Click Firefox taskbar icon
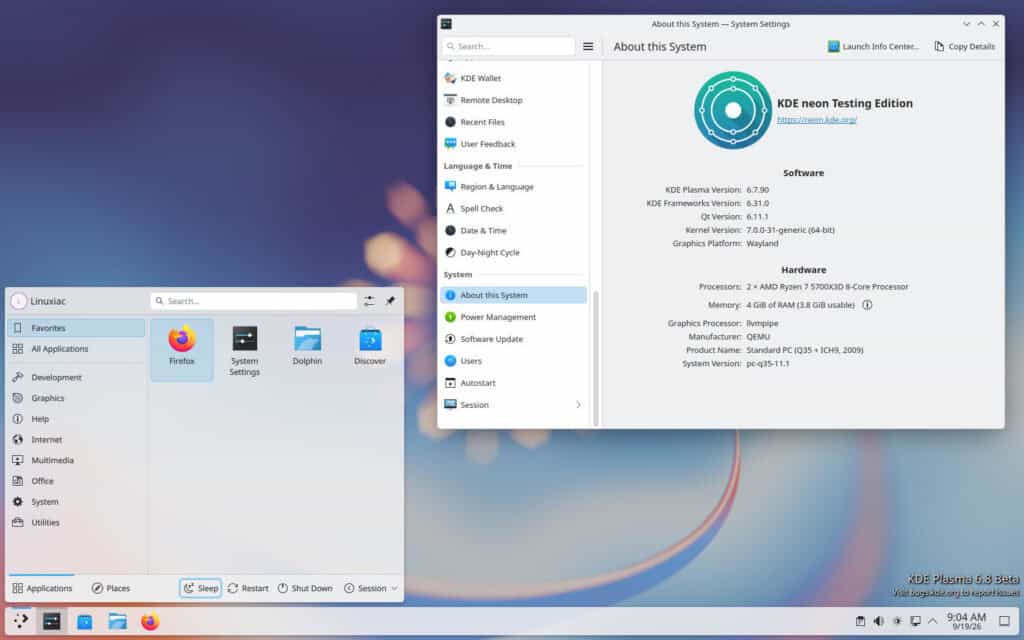 coord(150,621)
